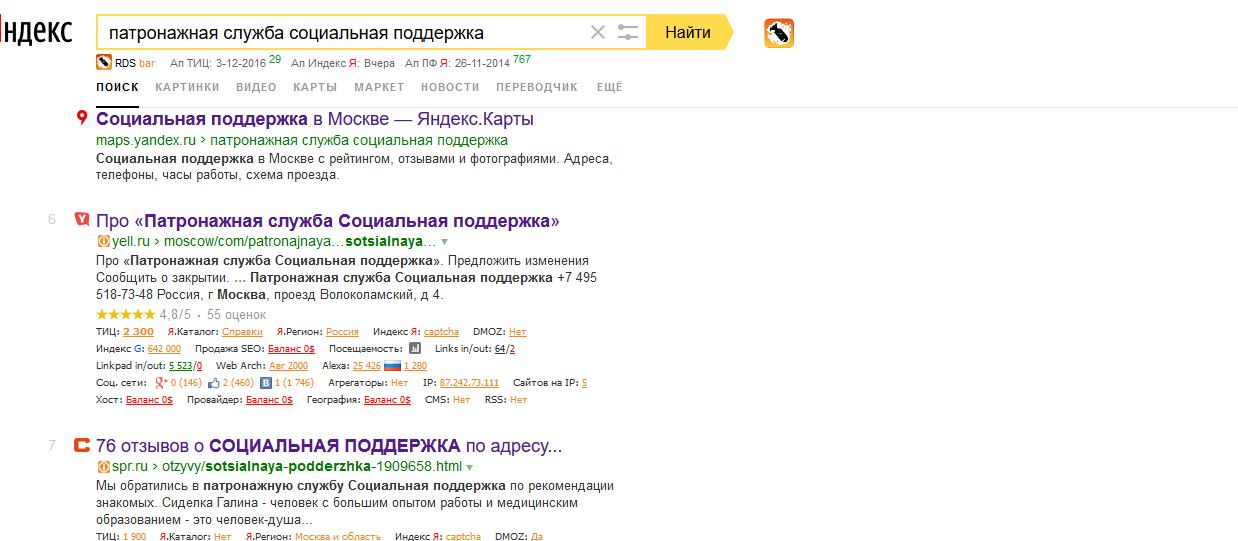Click the yell.ru domain link

tap(129, 241)
